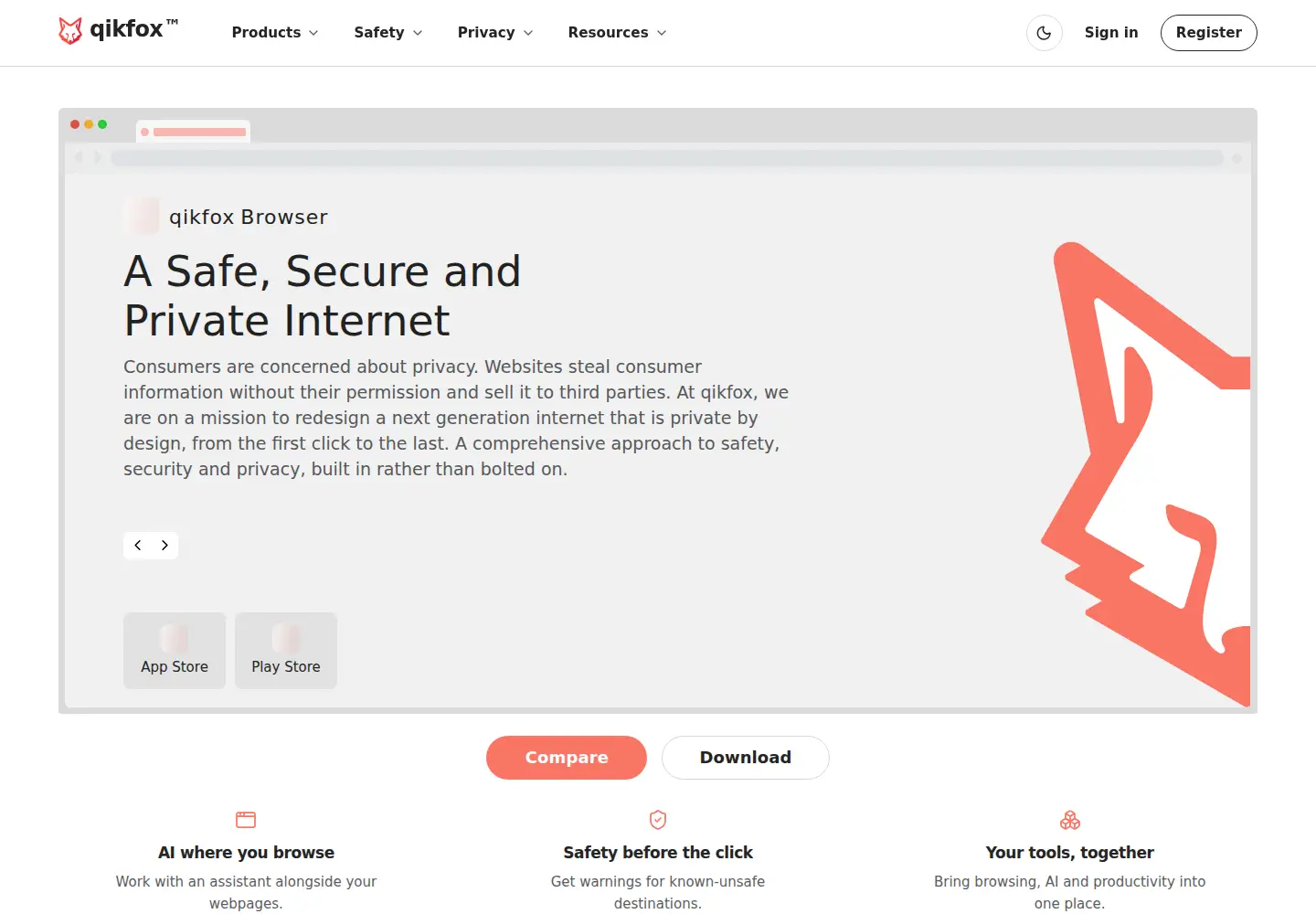Click the qikfox fox logo
This screenshot has height=914, width=1316.
click(117, 31)
